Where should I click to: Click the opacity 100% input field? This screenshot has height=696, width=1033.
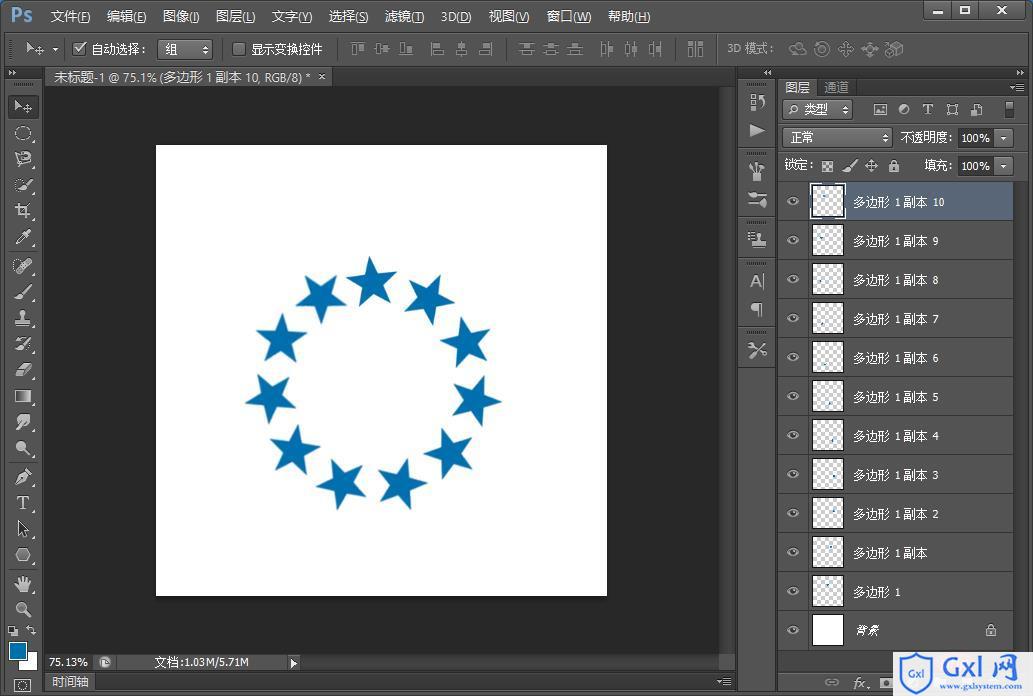point(976,138)
